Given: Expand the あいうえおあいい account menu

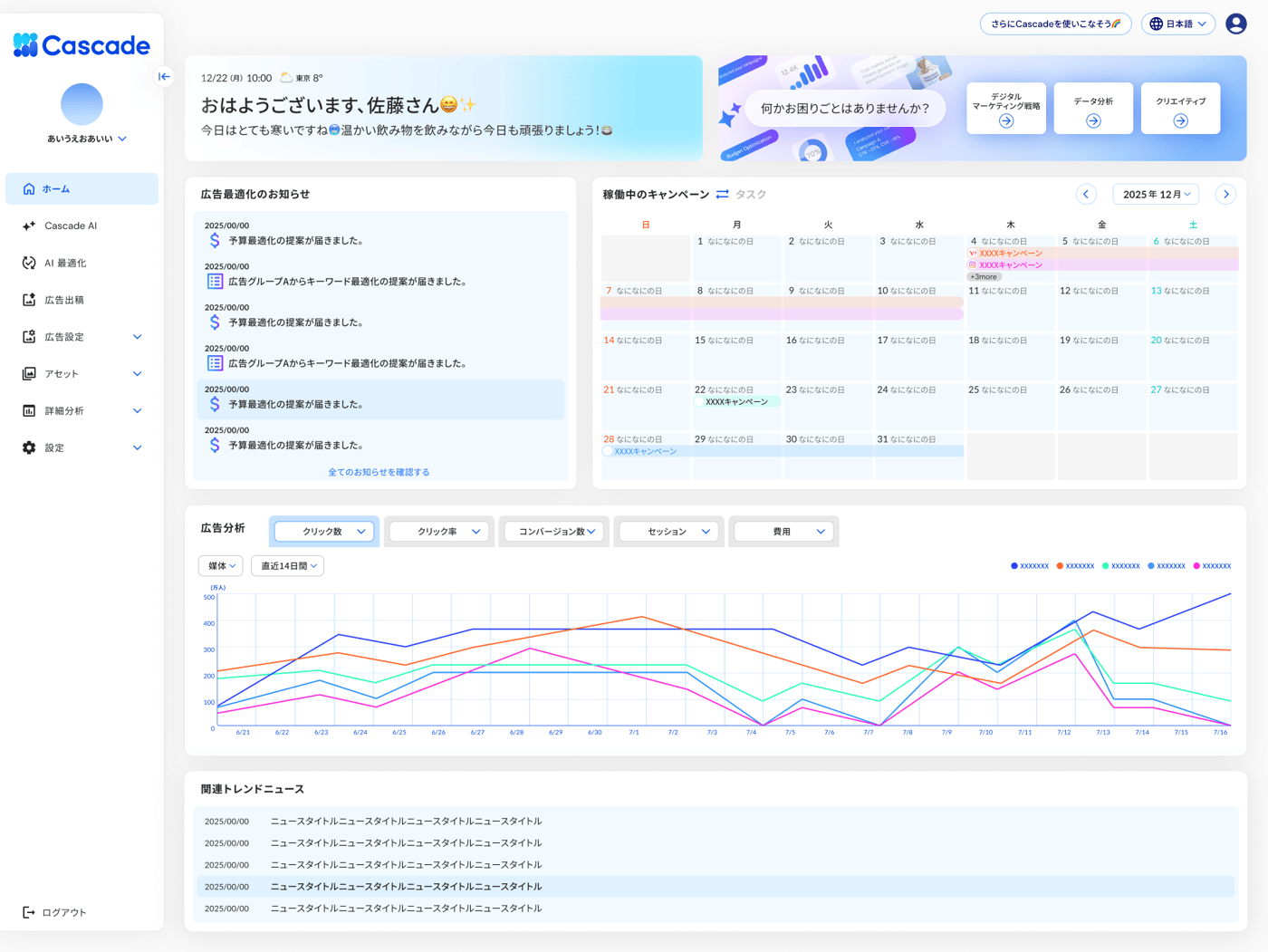Looking at the screenshot, I should (87, 139).
